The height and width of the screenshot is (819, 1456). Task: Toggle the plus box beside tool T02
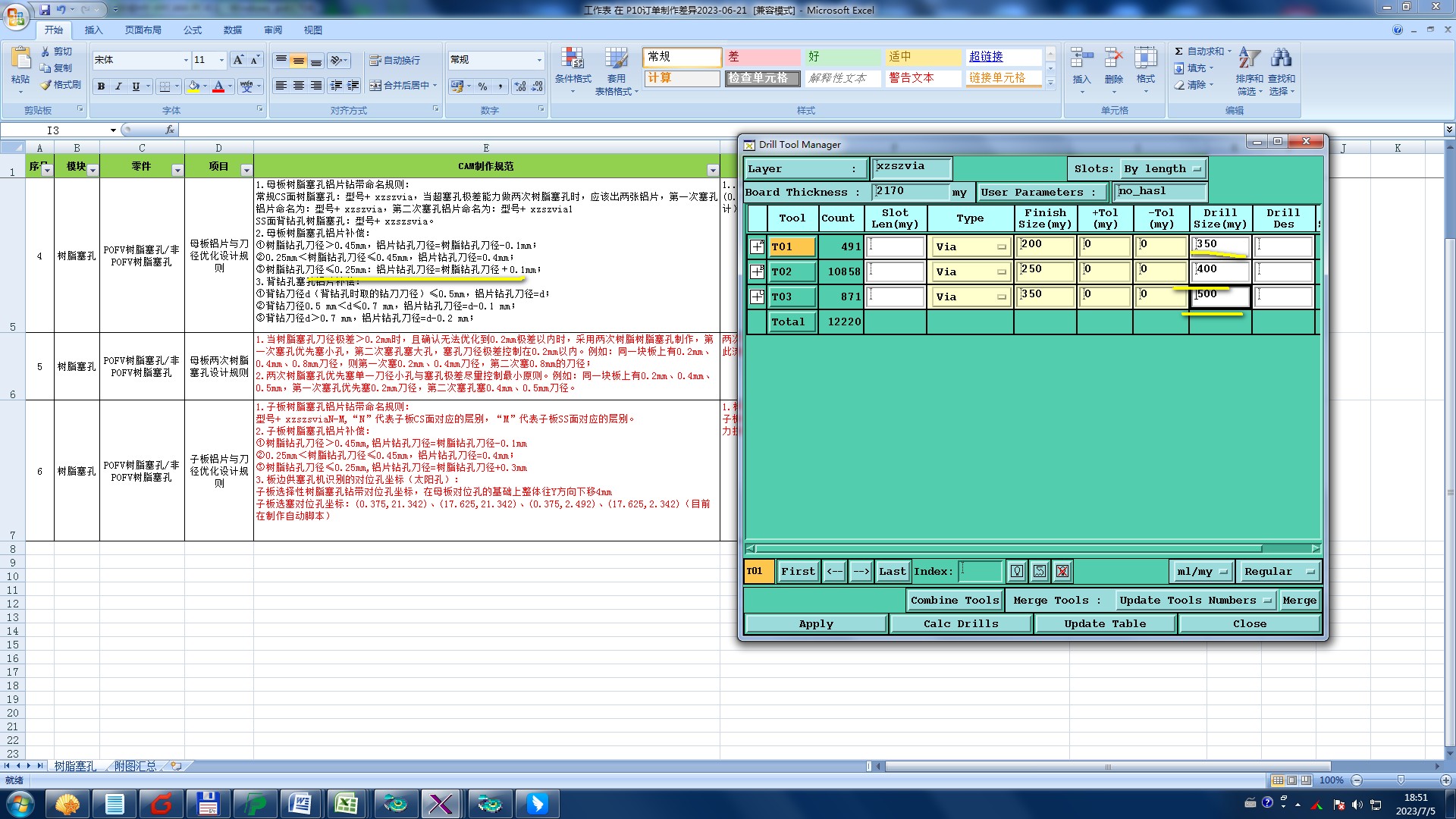click(x=757, y=271)
